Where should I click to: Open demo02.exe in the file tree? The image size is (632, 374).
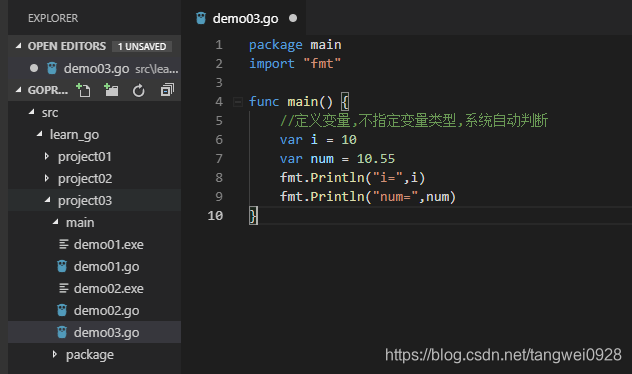click(x=109, y=289)
